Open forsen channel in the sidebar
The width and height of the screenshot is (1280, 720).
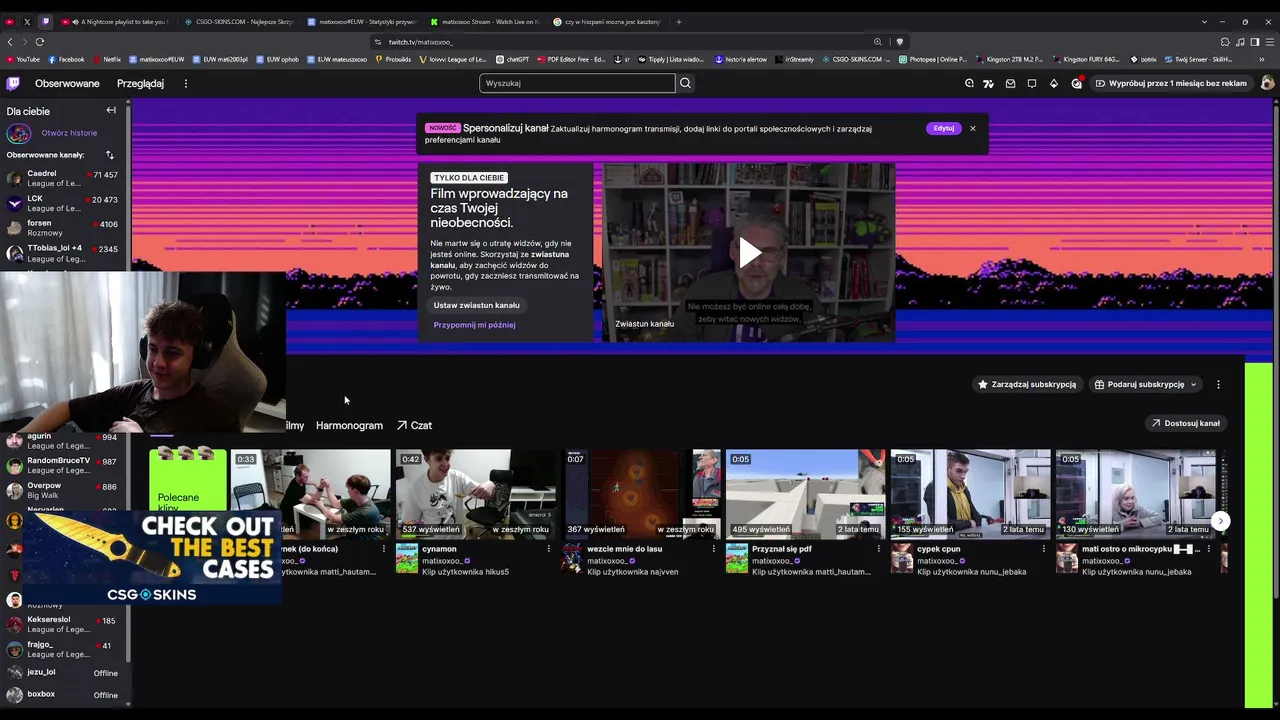click(x=63, y=228)
